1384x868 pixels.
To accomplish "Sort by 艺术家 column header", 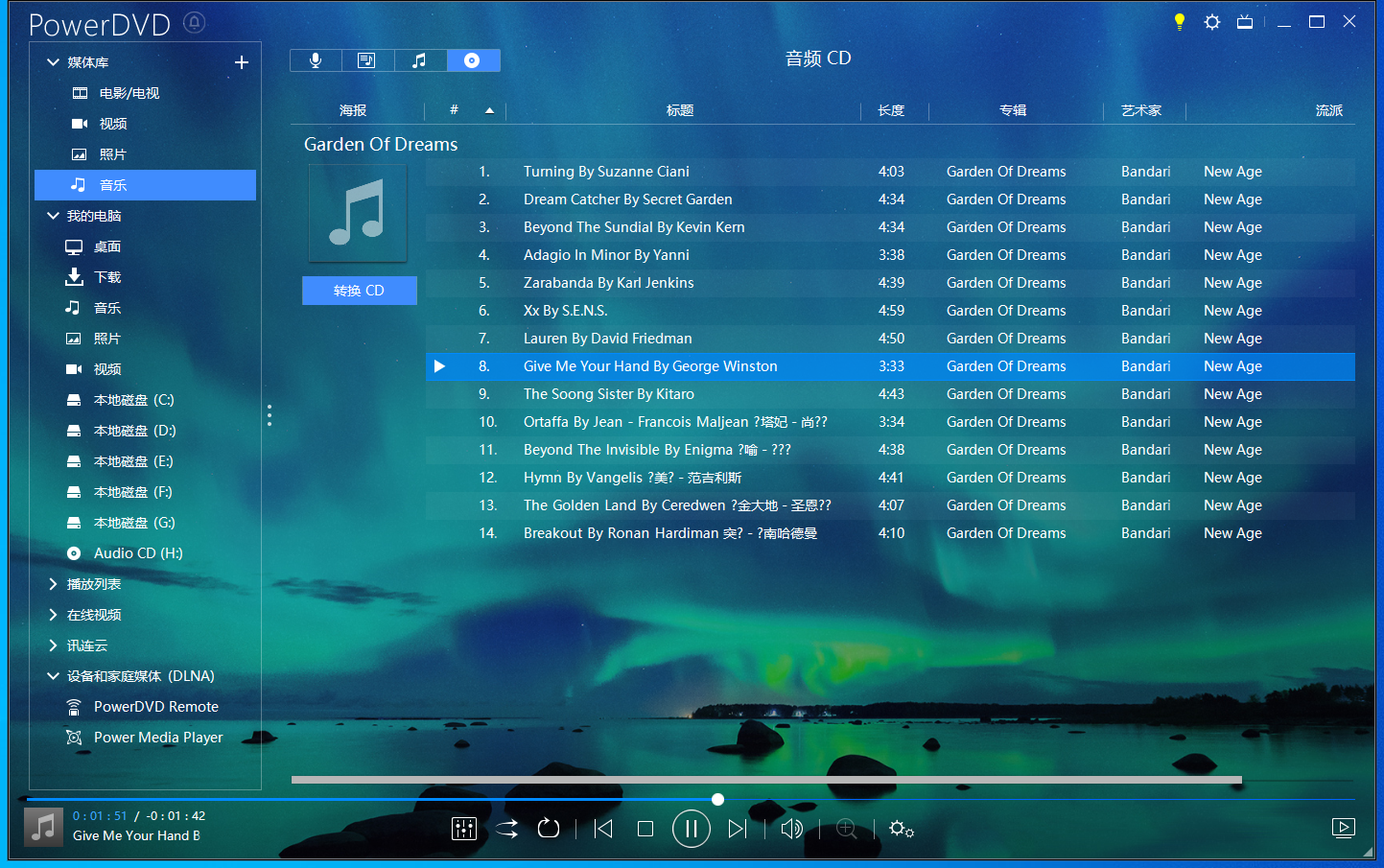I will click(x=1141, y=110).
